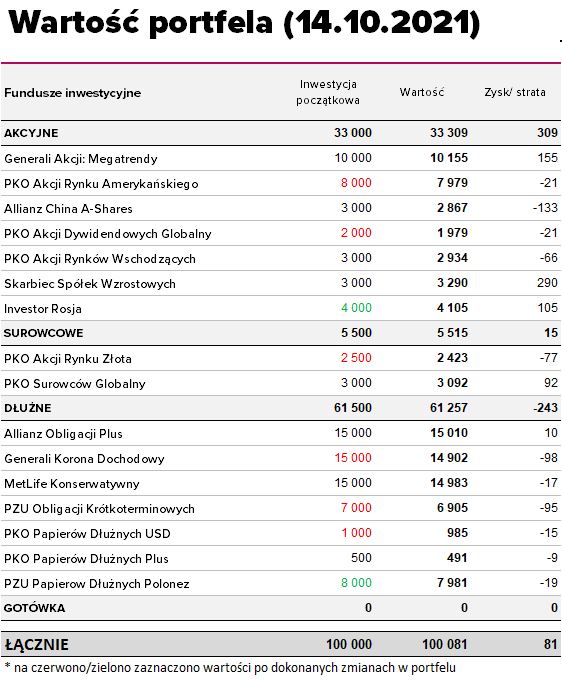Click the value 7 981

pyautogui.click(x=452, y=583)
